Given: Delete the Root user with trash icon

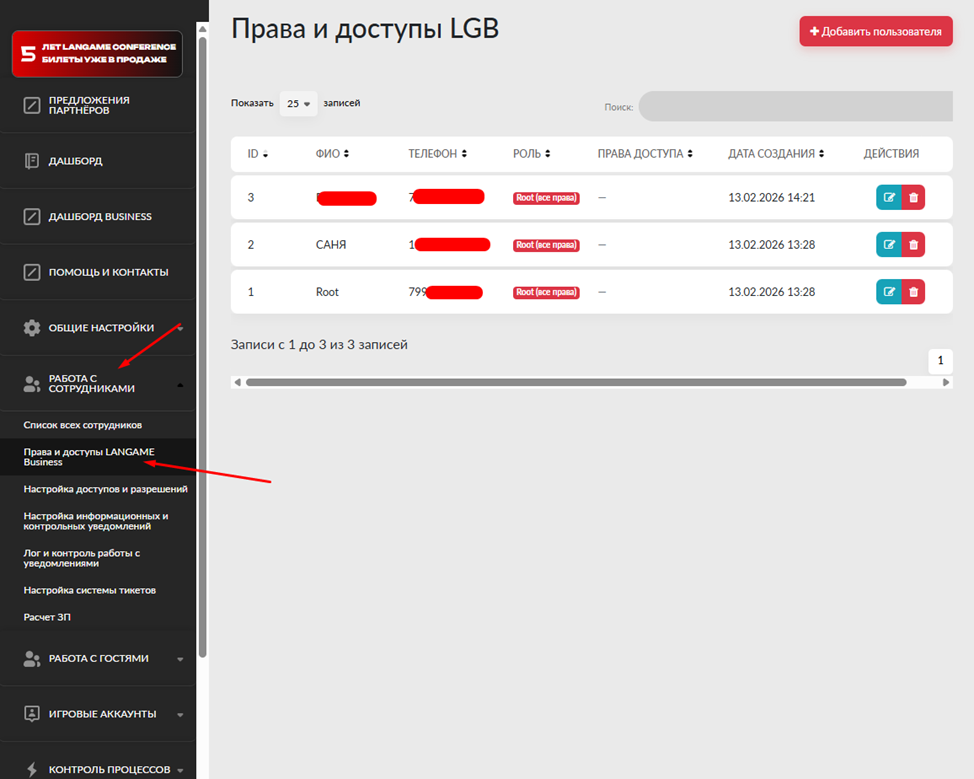Looking at the screenshot, I should (x=913, y=292).
